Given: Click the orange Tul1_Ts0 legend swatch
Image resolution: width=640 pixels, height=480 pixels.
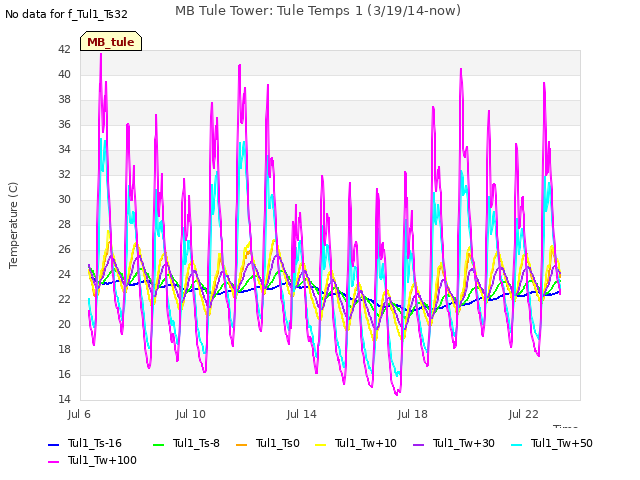Looking at the screenshot, I should [x=242, y=444].
